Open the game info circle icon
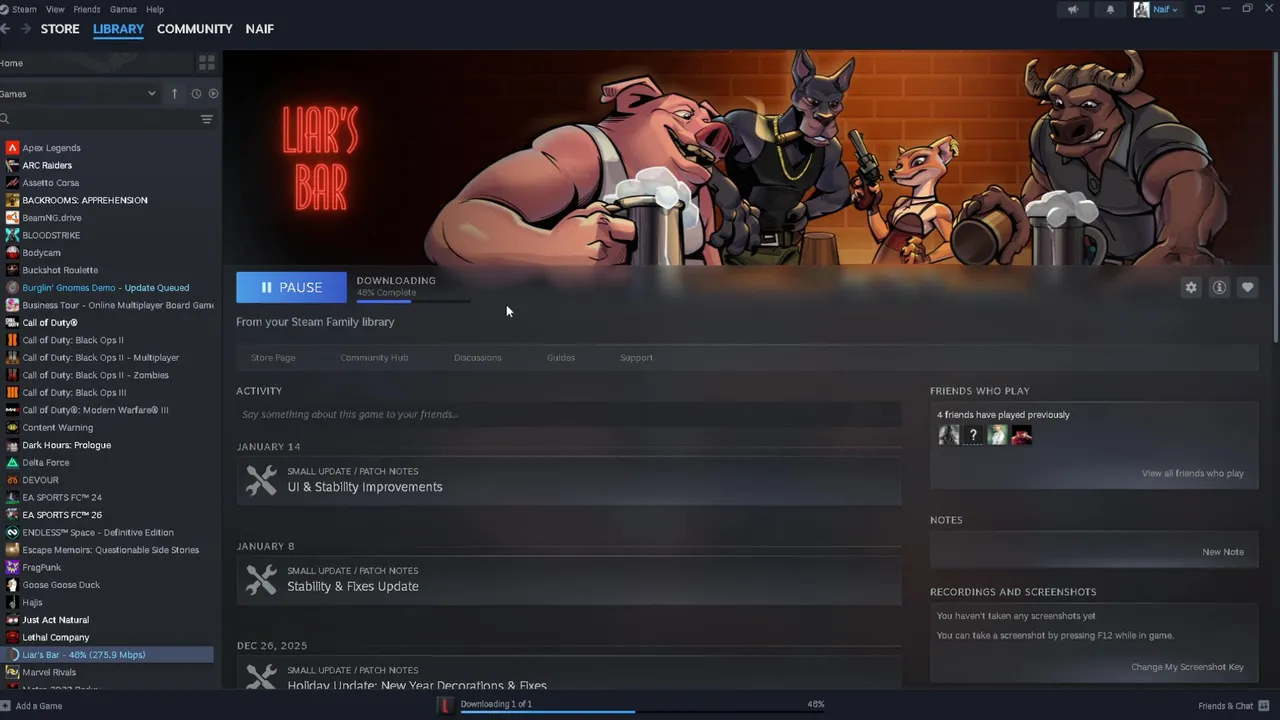Image resolution: width=1280 pixels, height=720 pixels. 1219,287
